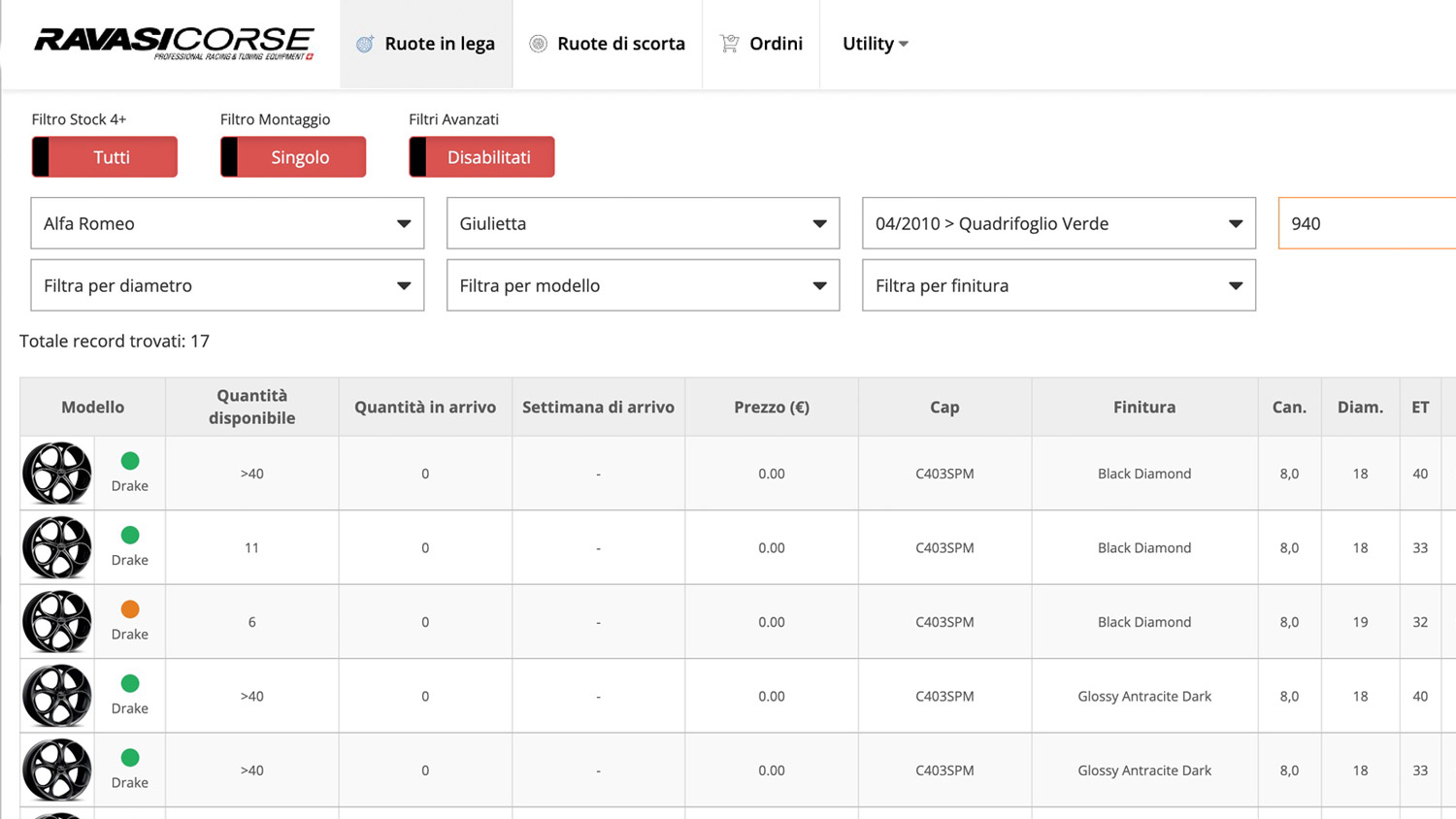Screen dimensions: 1456x819
Task: Open the Filtra per finitura dropdown
Action: tap(1059, 285)
